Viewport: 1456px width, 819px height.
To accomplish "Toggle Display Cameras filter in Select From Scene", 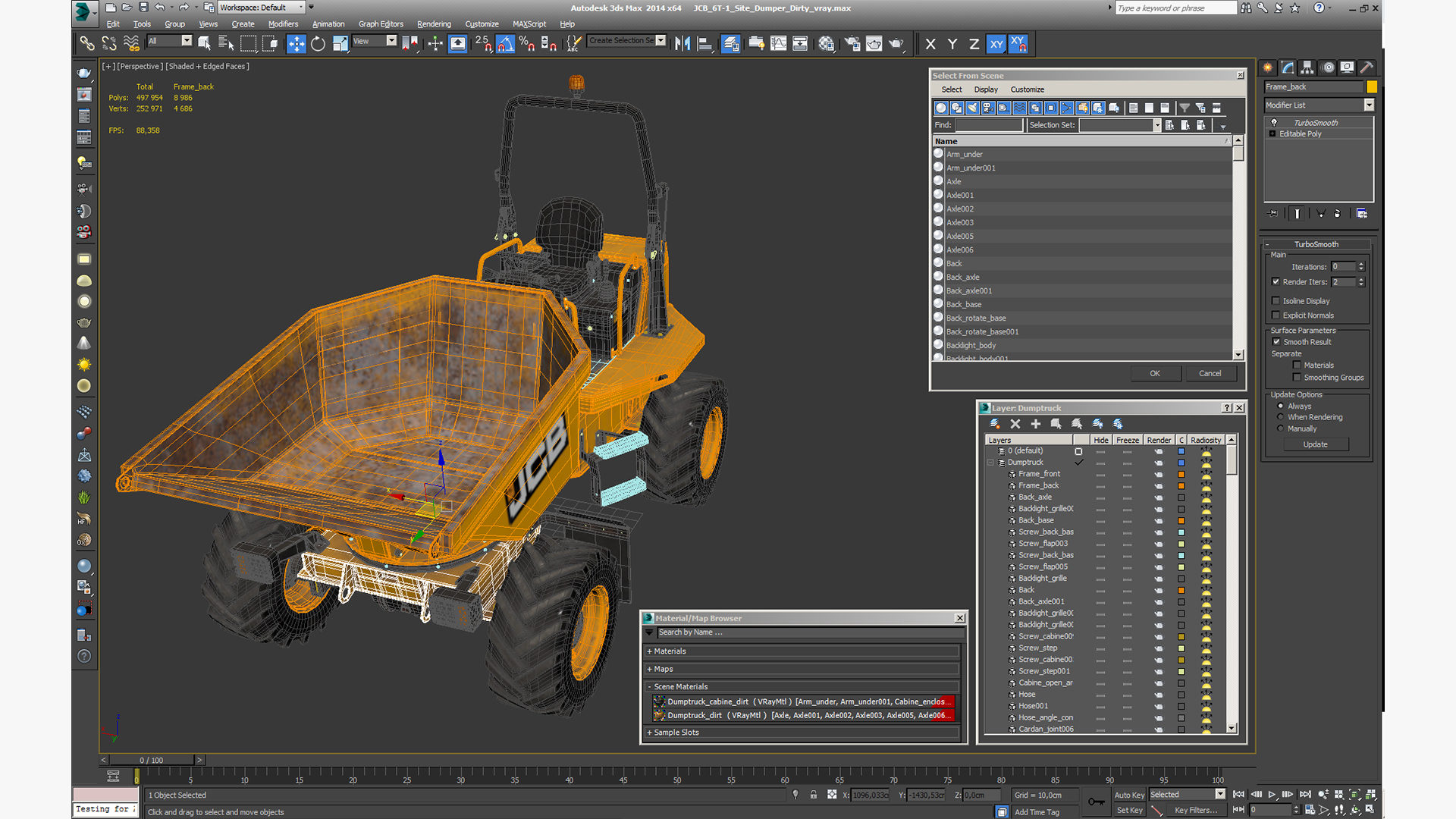I will (988, 108).
